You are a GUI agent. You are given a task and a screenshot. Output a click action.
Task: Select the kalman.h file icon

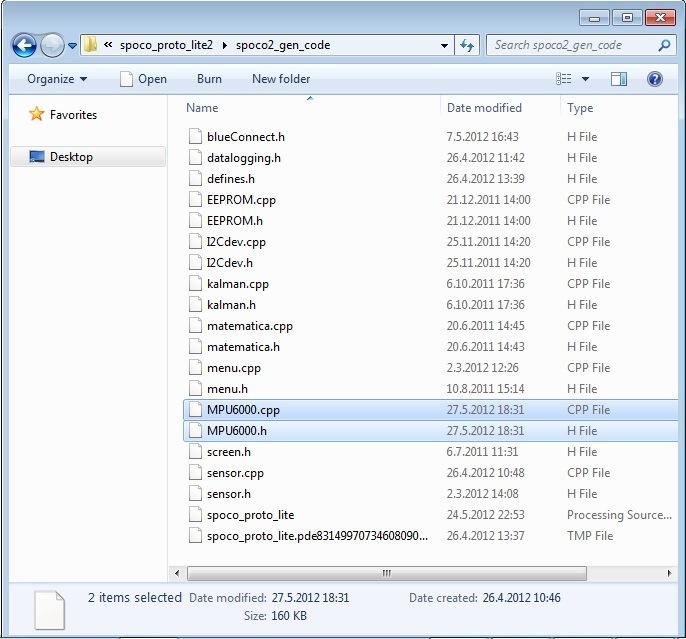(x=195, y=304)
